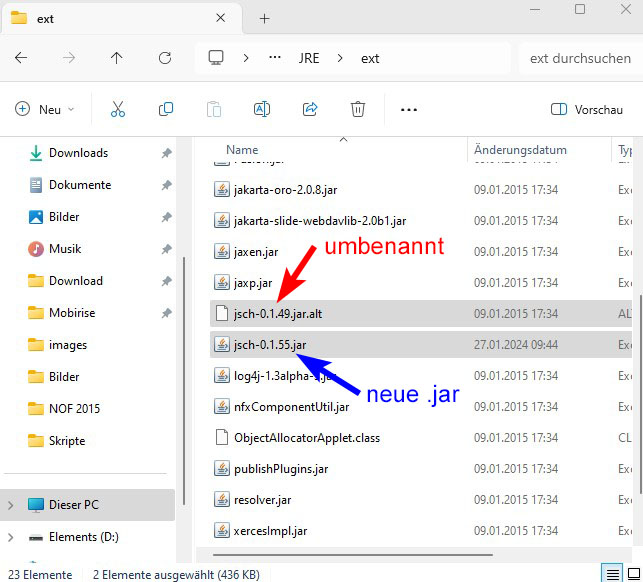
Task: Open a new tab with plus button
Action: (265, 18)
